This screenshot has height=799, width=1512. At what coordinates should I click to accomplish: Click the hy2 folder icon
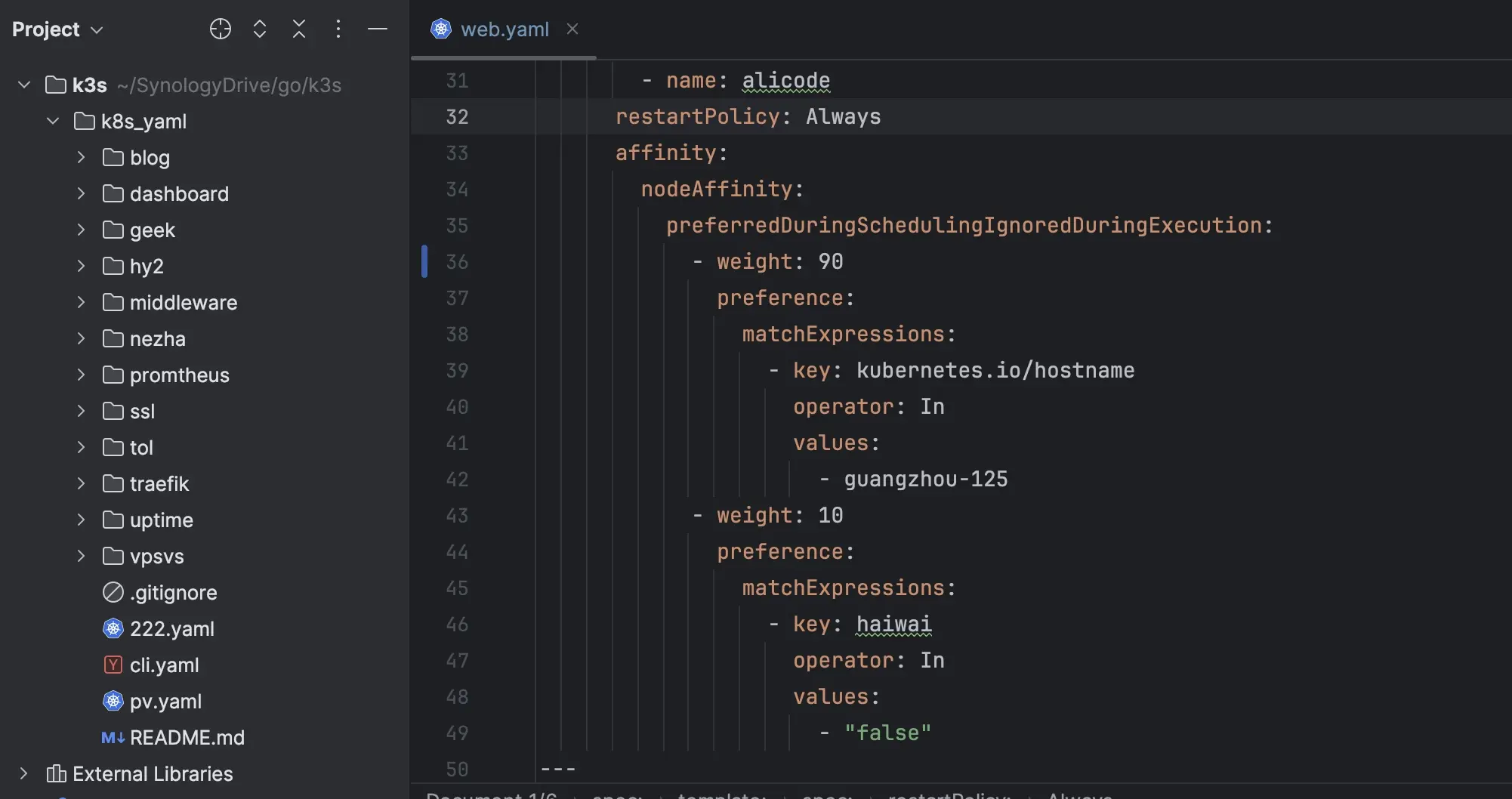pyautogui.click(x=113, y=266)
